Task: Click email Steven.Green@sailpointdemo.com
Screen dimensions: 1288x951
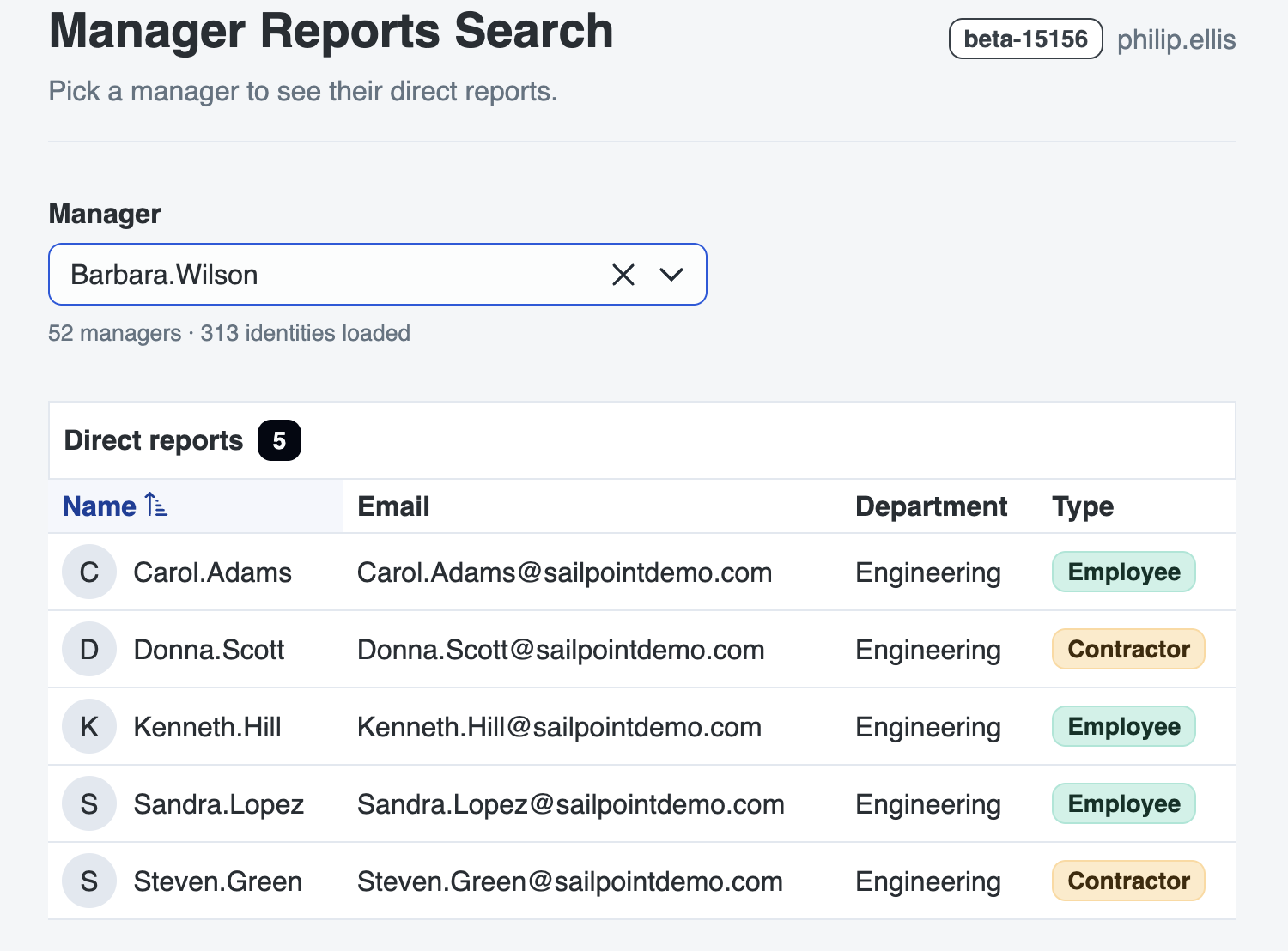Action: [x=570, y=881]
